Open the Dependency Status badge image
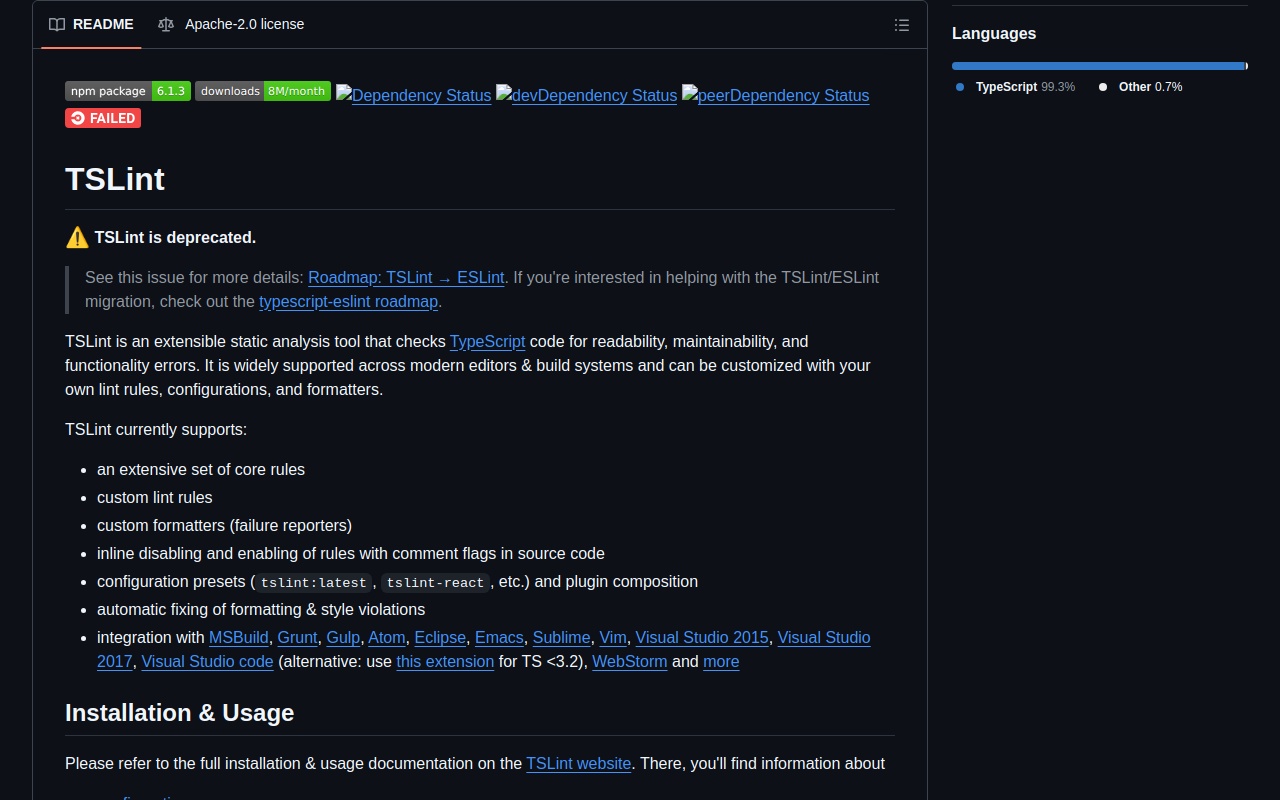Viewport: 1280px width, 800px height. pyautogui.click(x=413, y=96)
